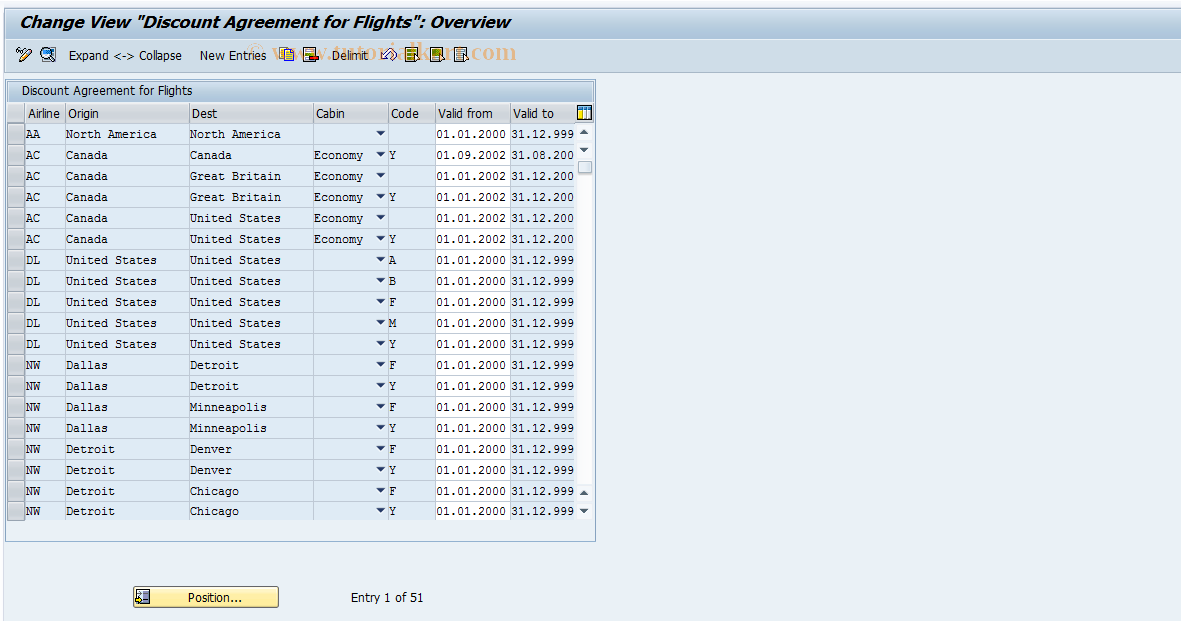Click 'Denver' in NW code Y row

click(x=211, y=470)
